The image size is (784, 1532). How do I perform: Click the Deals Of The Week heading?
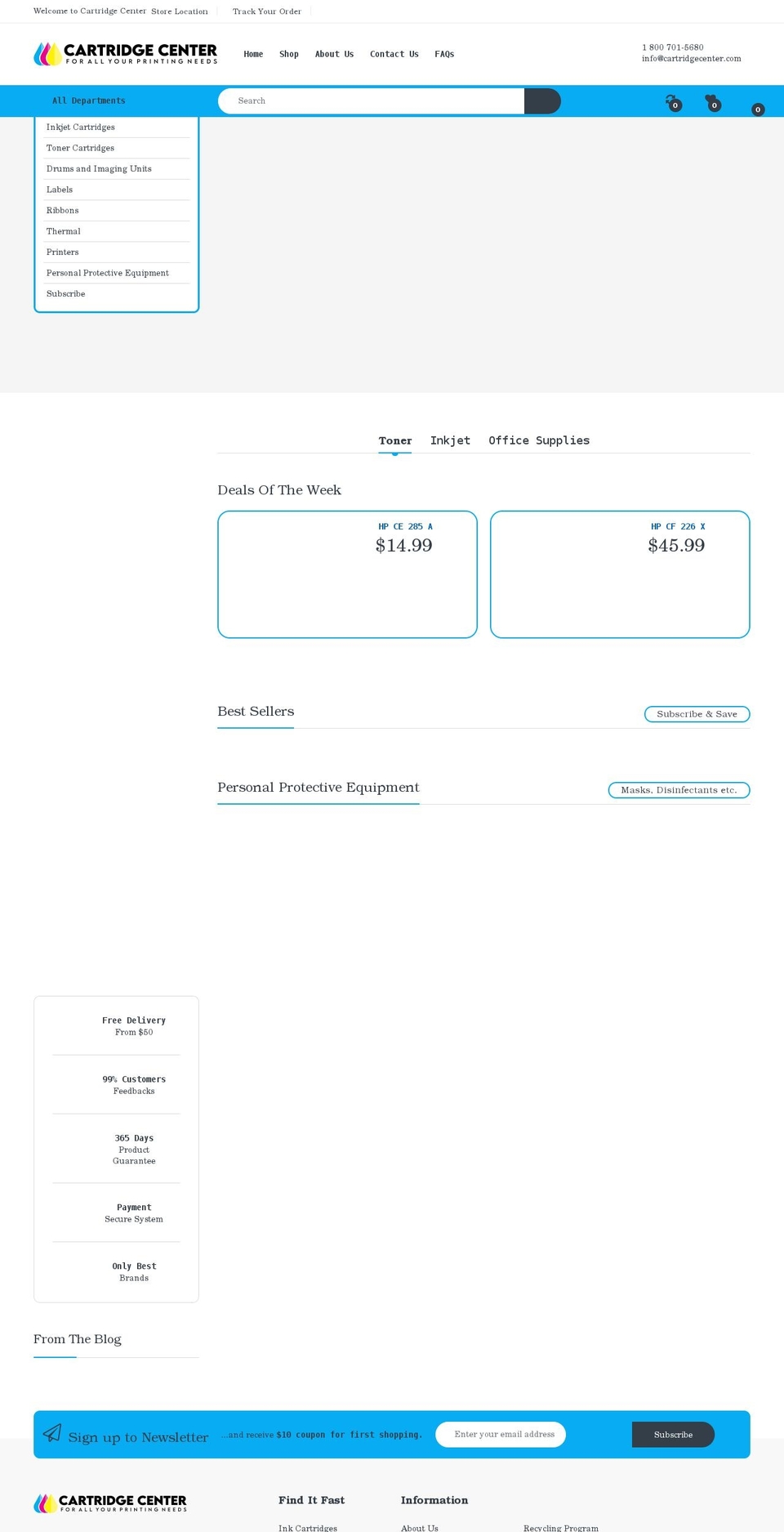tap(279, 490)
